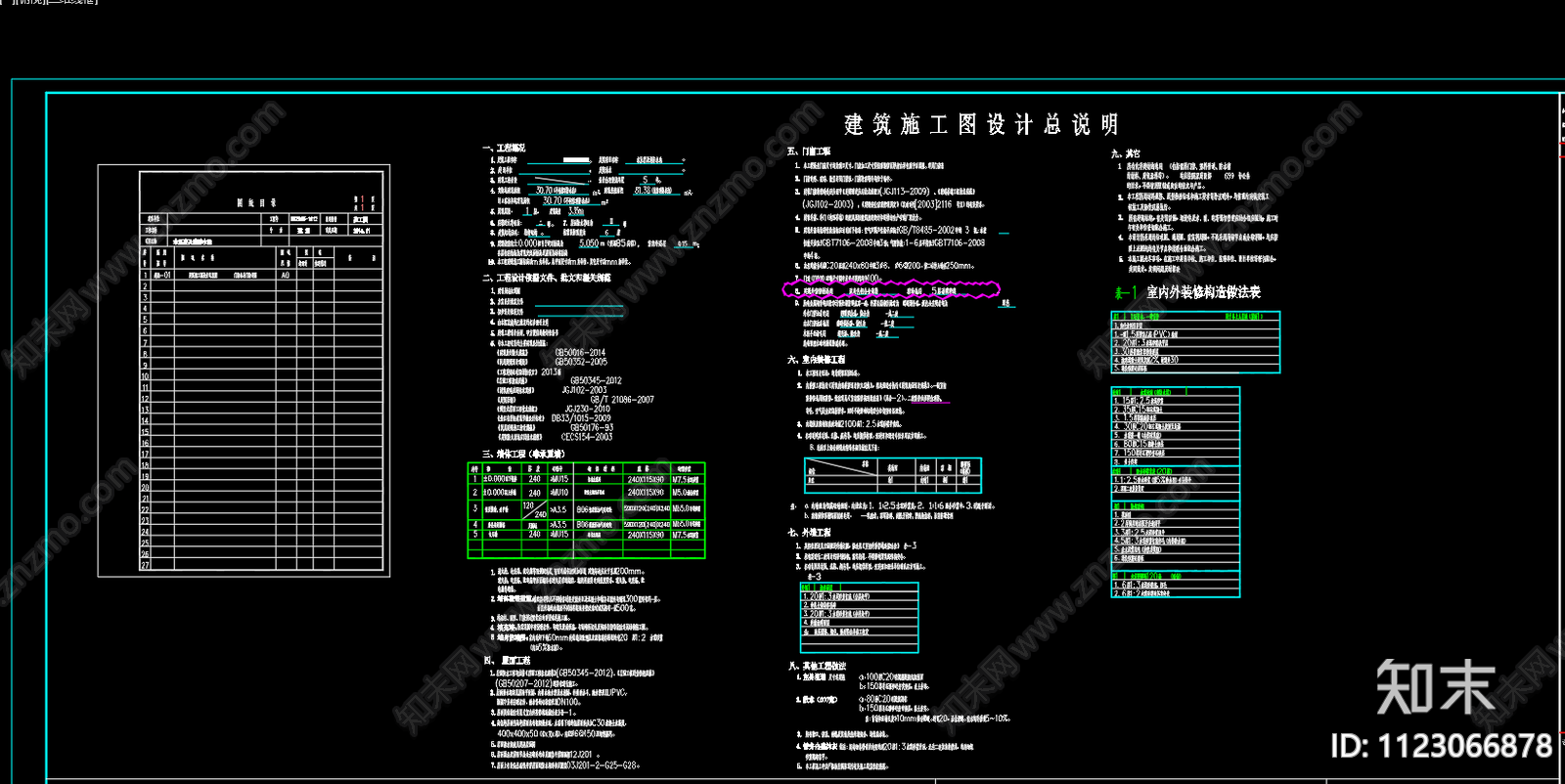Screen dimensions: 1565x784
Task: Select cell M7.5 in wall table row 1
Action: coord(686,480)
